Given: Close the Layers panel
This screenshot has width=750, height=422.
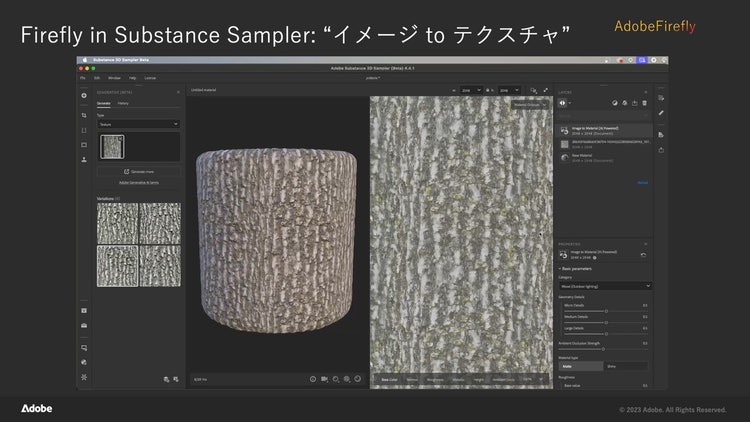Looking at the screenshot, I should (x=646, y=92).
